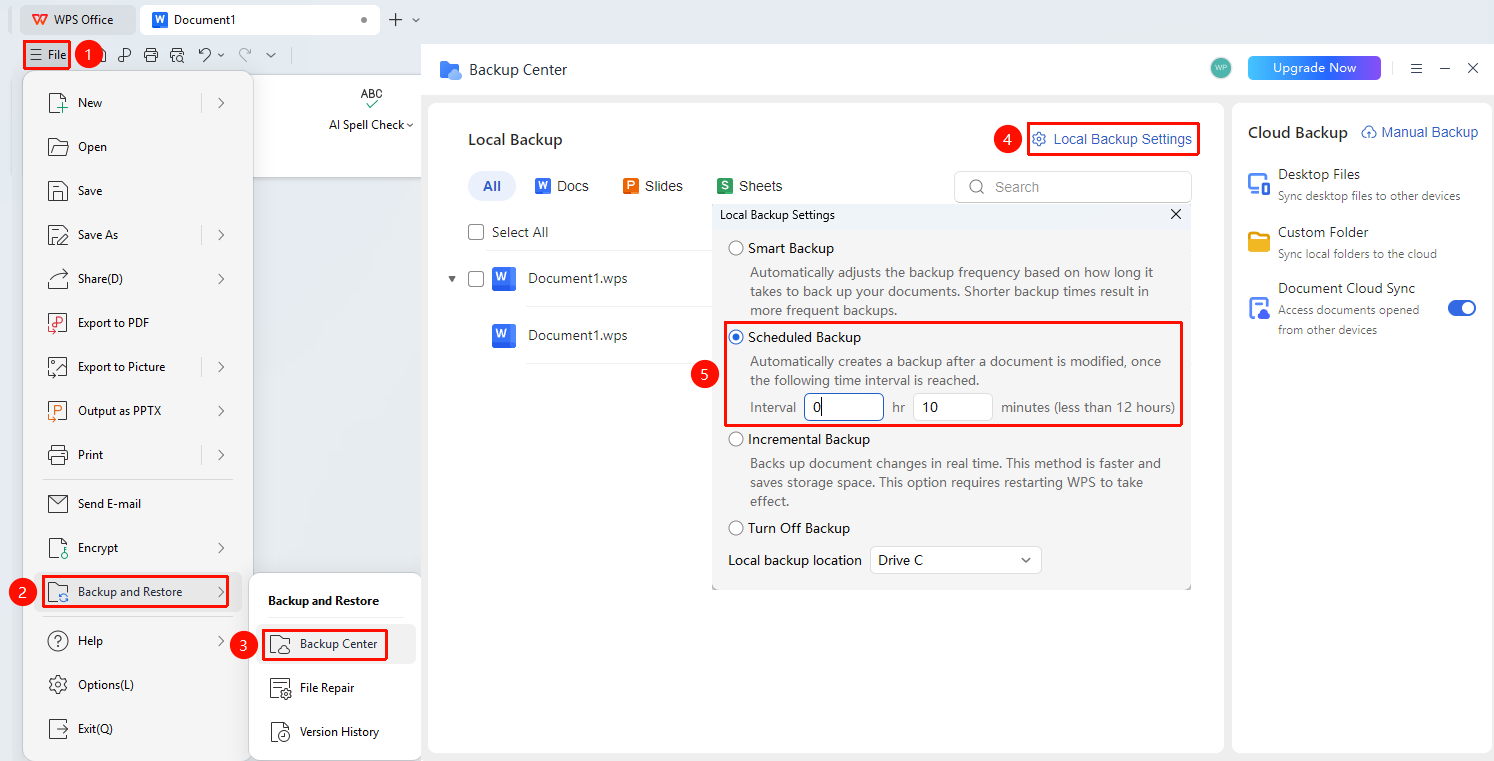
Task: Open the tab list dropdown arrow
Action: (x=416, y=19)
